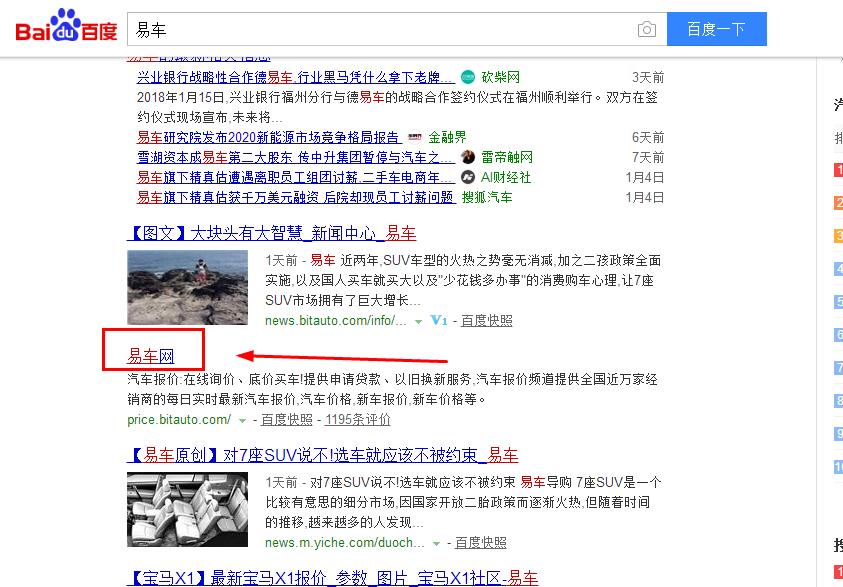Open result 【图文】大块头有大智慧_新闻中心_易车
Screen dimensions: 843x587
click(x=272, y=233)
